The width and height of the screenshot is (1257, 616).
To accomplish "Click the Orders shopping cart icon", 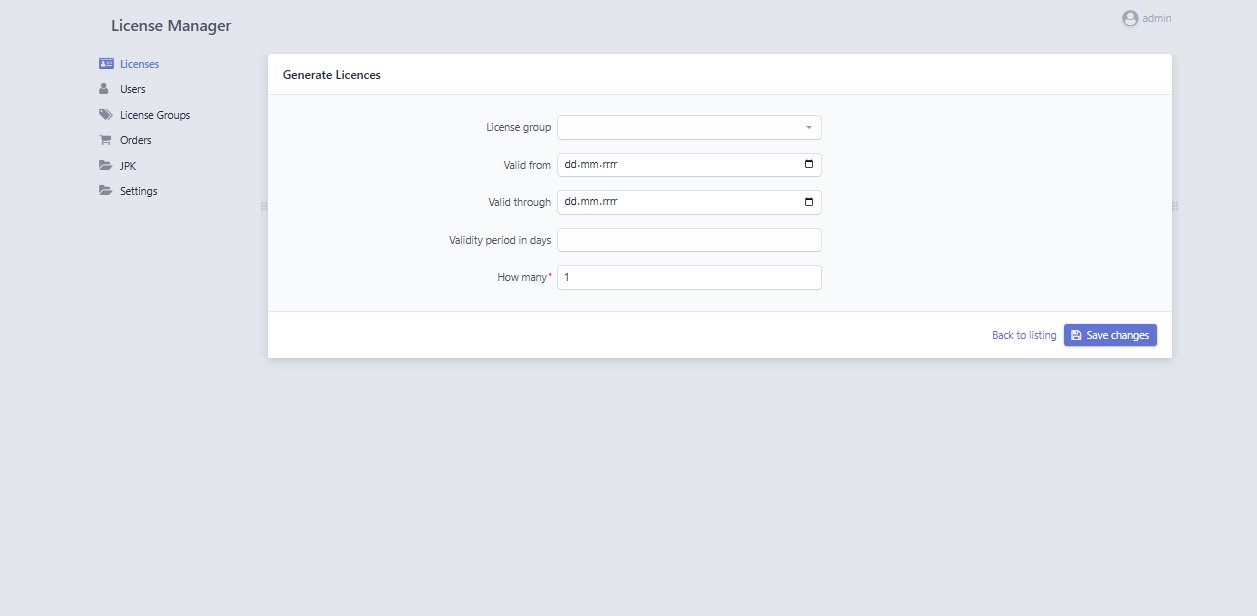I will click(x=105, y=140).
